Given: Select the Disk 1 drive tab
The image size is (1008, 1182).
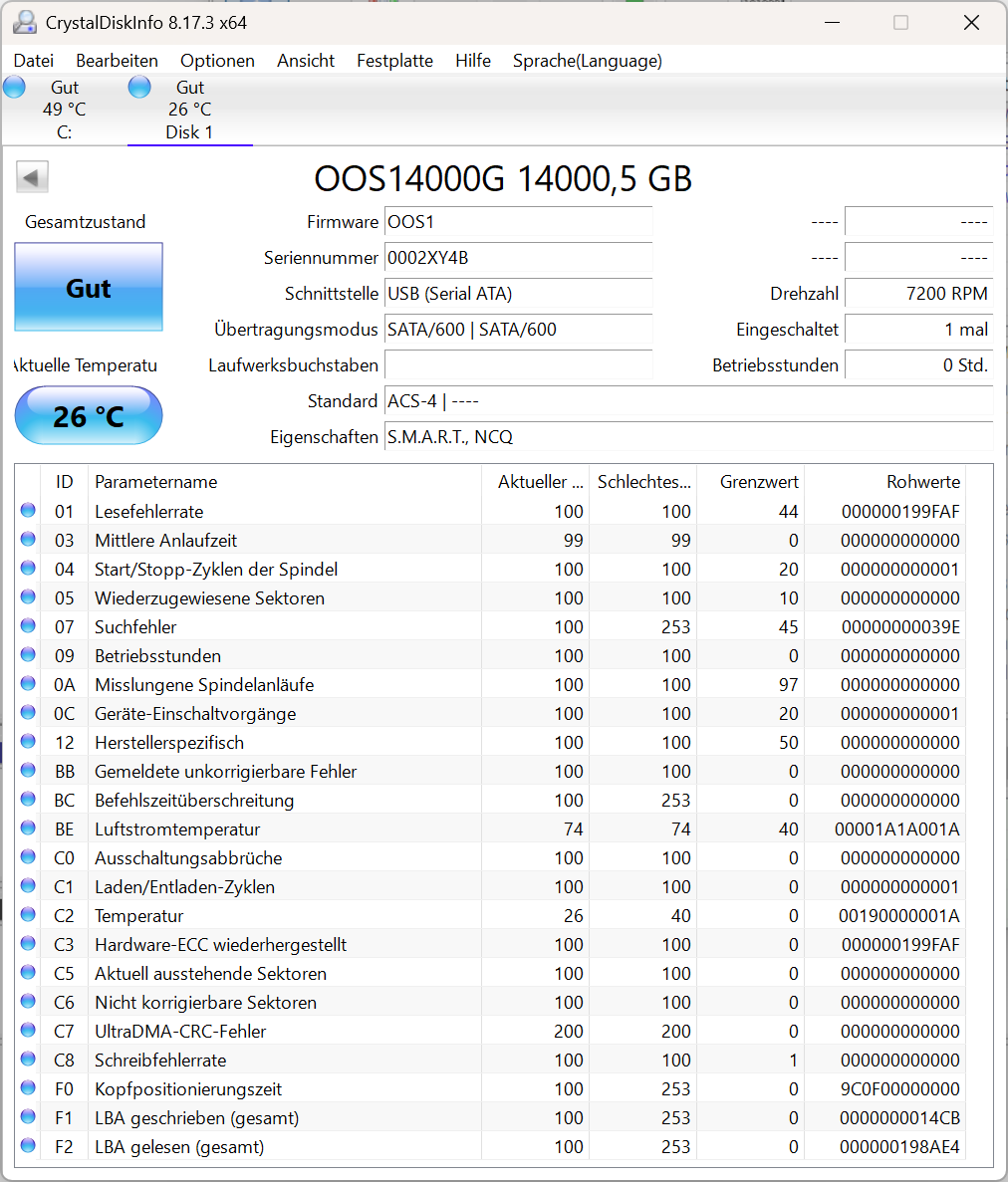Looking at the screenshot, I should 190,111.
